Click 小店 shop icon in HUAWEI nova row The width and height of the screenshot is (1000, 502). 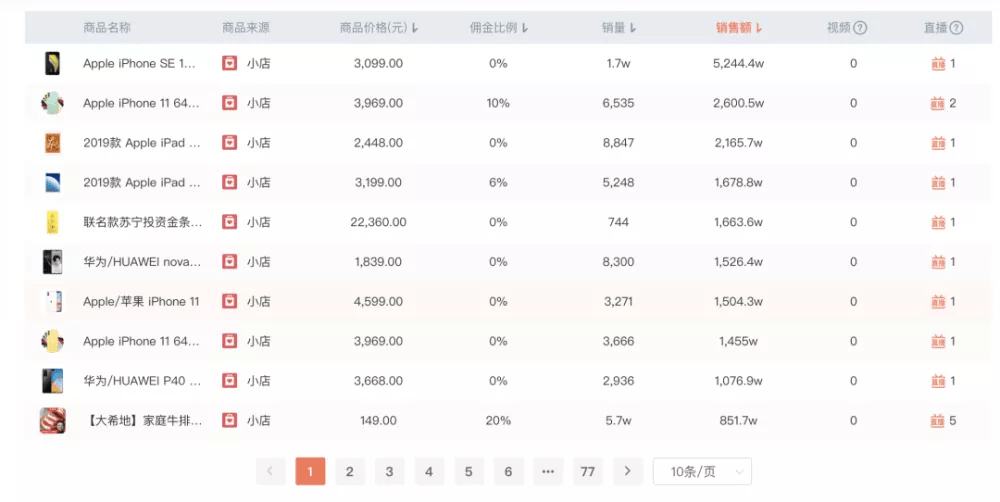[230, 261]
